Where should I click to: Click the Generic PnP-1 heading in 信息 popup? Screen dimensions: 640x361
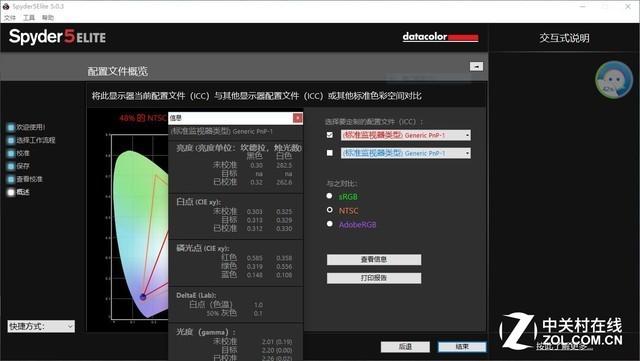(222, 131)
